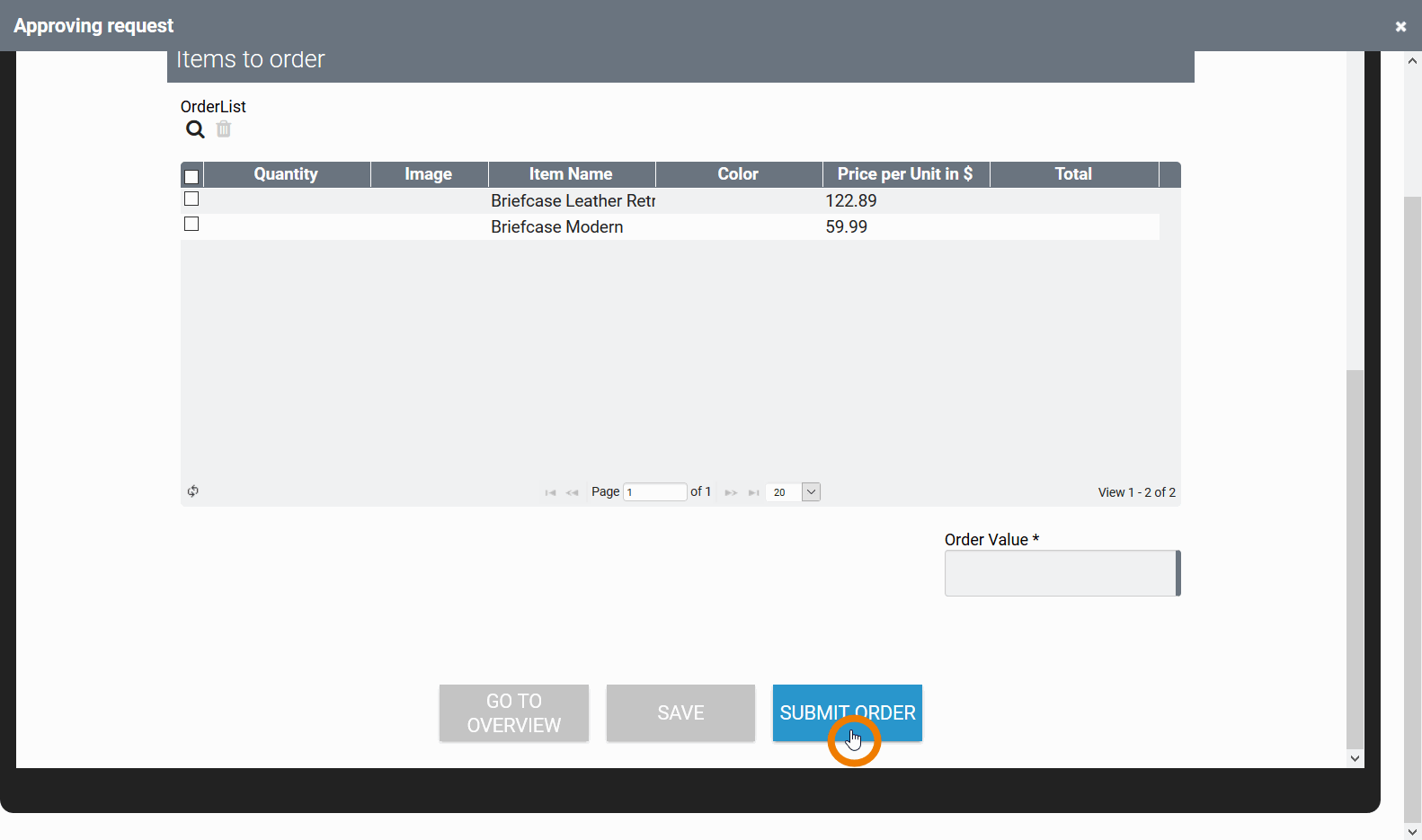Sort by Item Name column header
Screen dimensions: 1422x840
571,174
